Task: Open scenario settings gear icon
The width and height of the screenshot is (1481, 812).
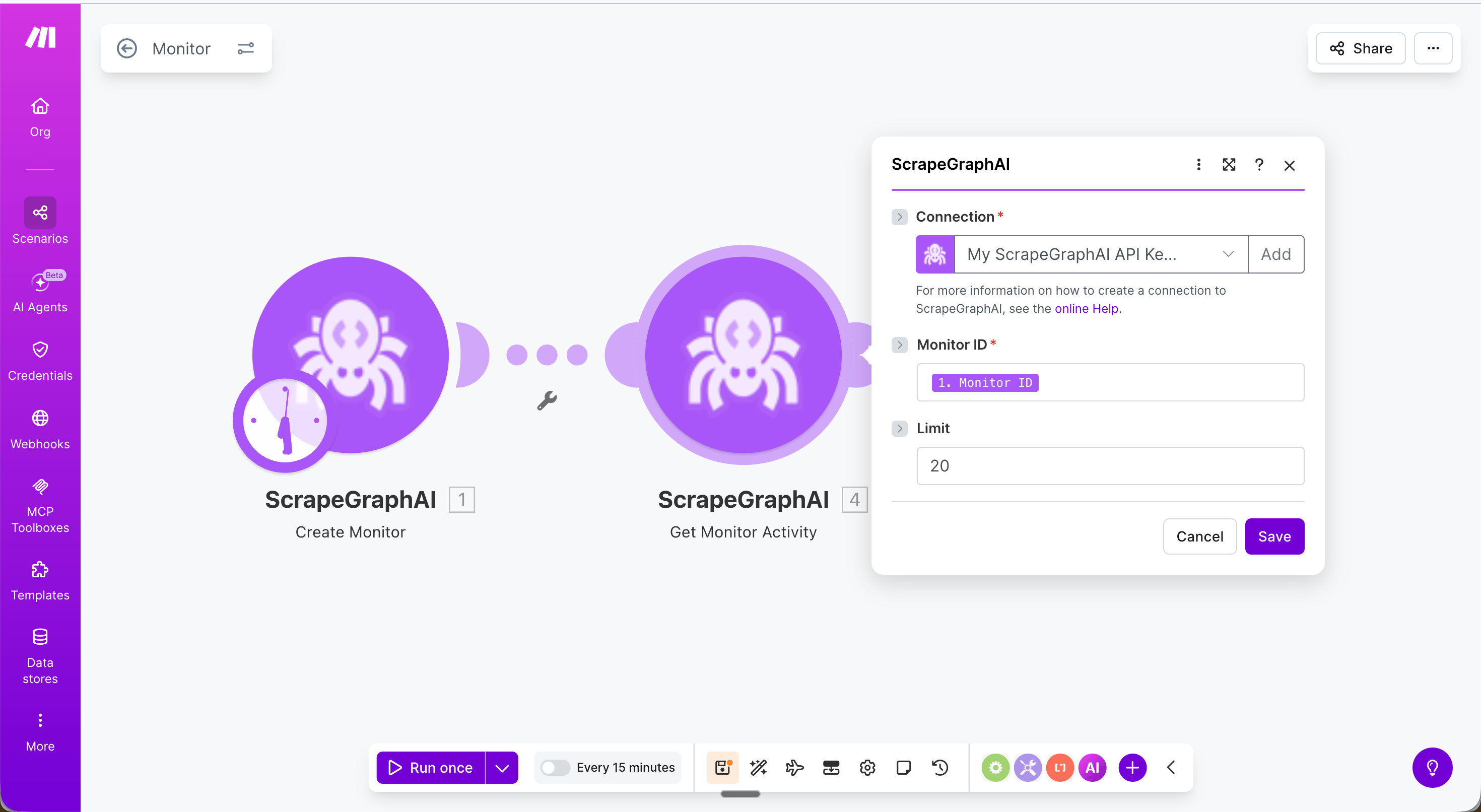Action: (867, 767)
